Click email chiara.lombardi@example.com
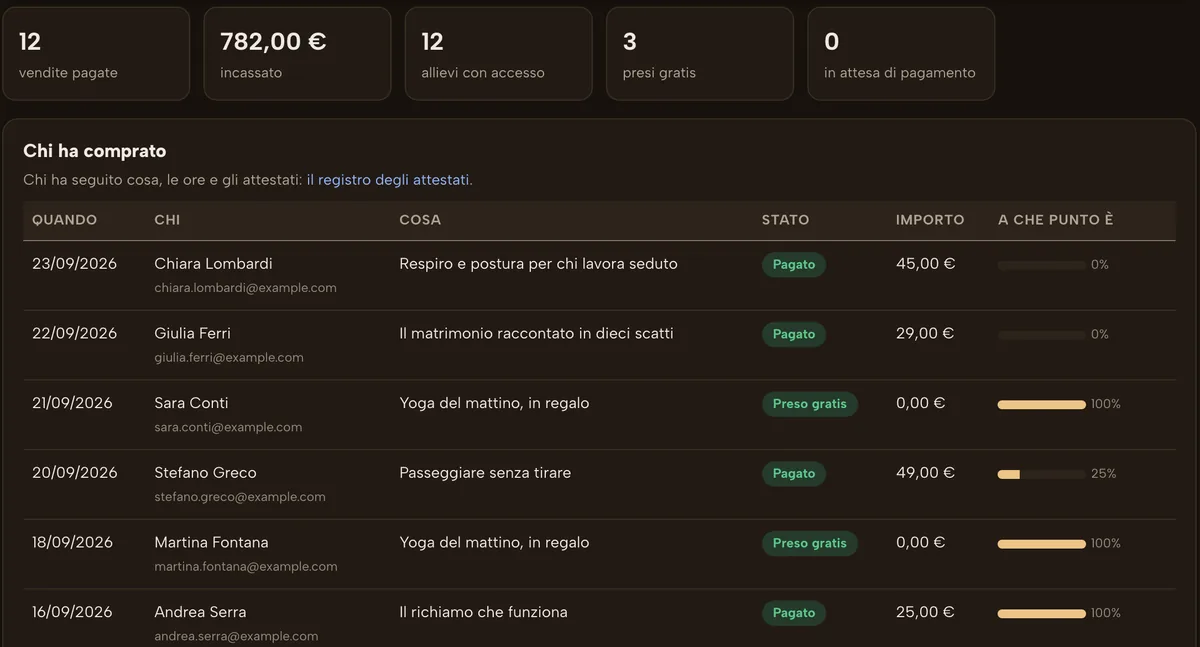The height and width of the screenshot is (647, 1200). [245, 288]
